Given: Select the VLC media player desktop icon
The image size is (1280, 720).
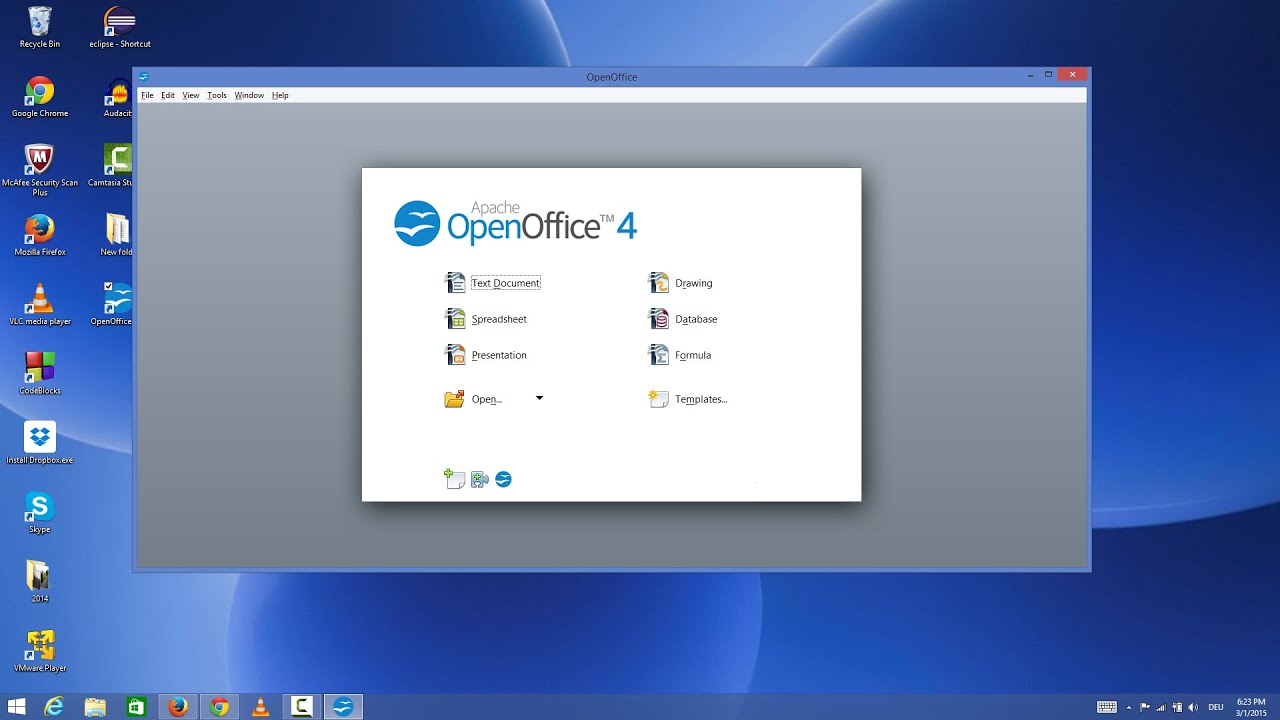Looking at the screenshot, I should point(40,305).
